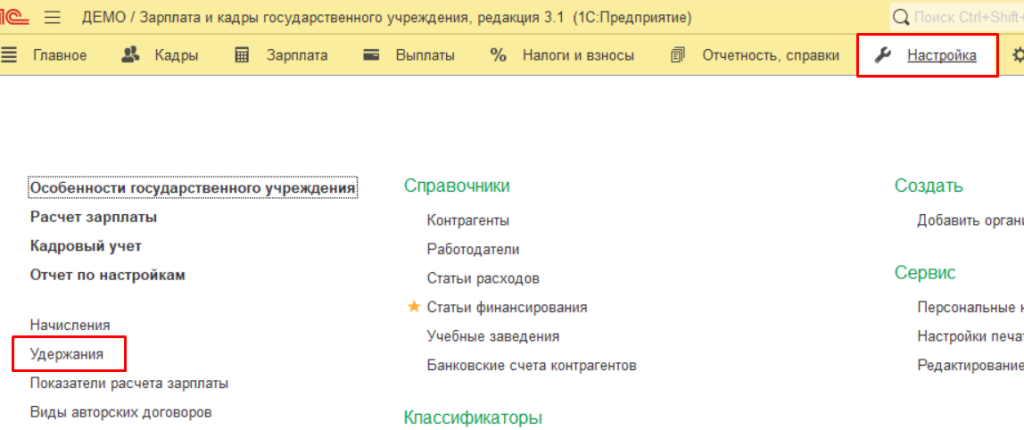Click the Выплаты card icon
This screenshot has height=430, width=1024.
click(x=372, y=55)
